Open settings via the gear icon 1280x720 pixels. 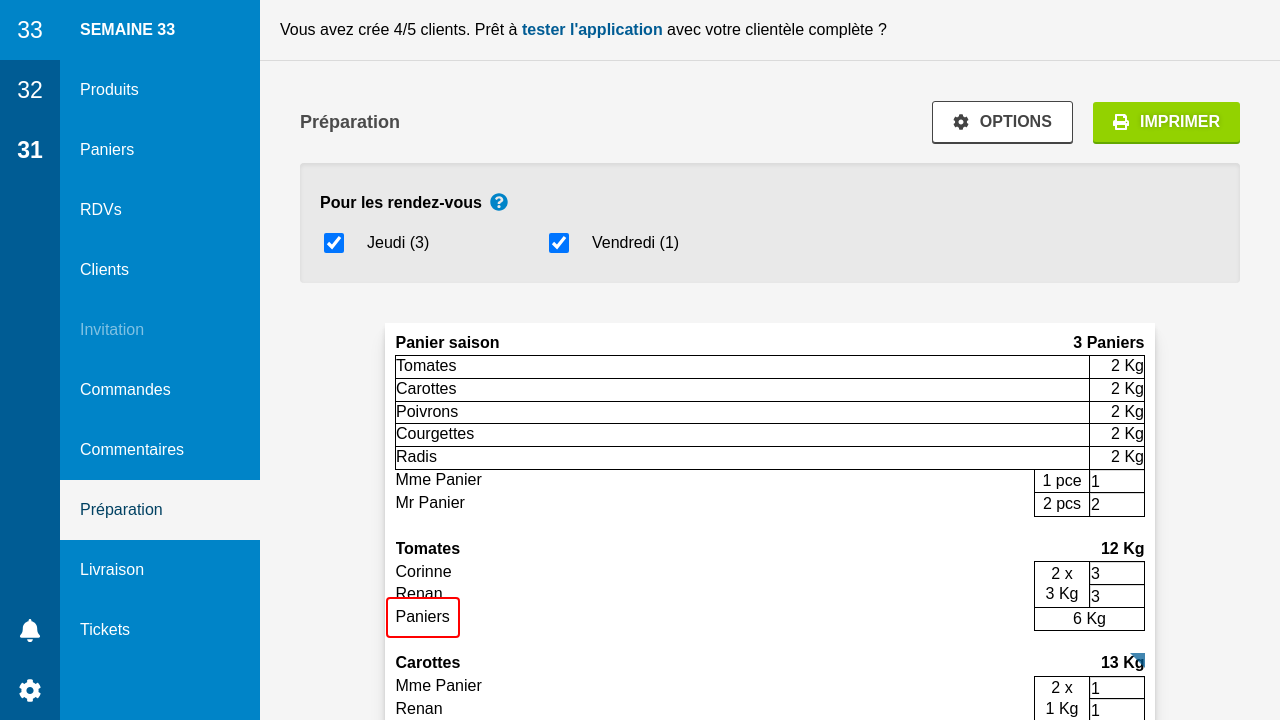(x=30, y=690)
